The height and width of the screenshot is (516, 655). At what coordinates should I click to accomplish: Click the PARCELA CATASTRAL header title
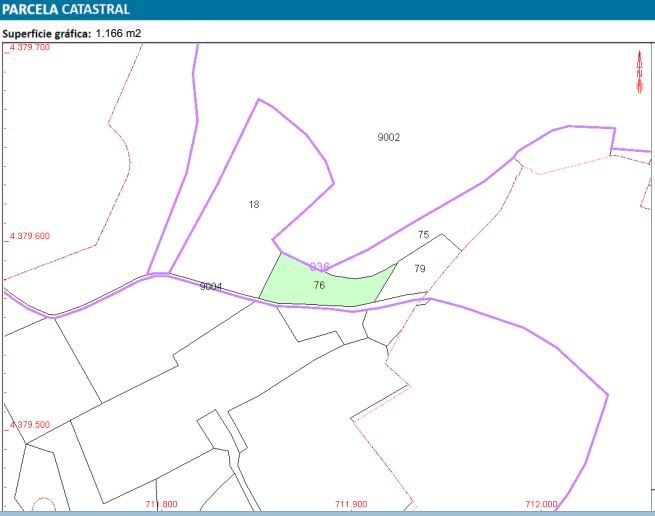point(65,10)
